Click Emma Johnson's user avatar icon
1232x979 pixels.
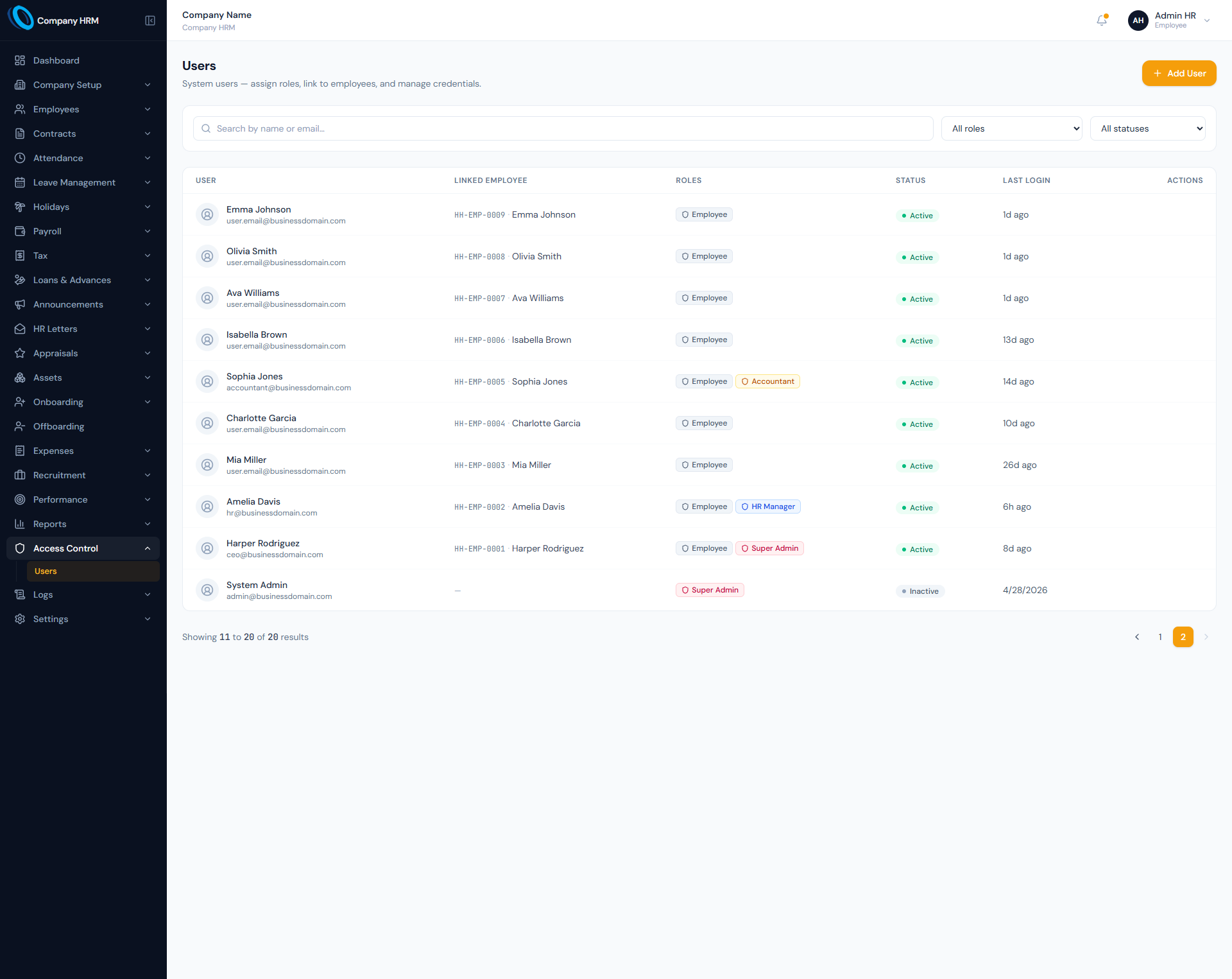pos(207,214)
